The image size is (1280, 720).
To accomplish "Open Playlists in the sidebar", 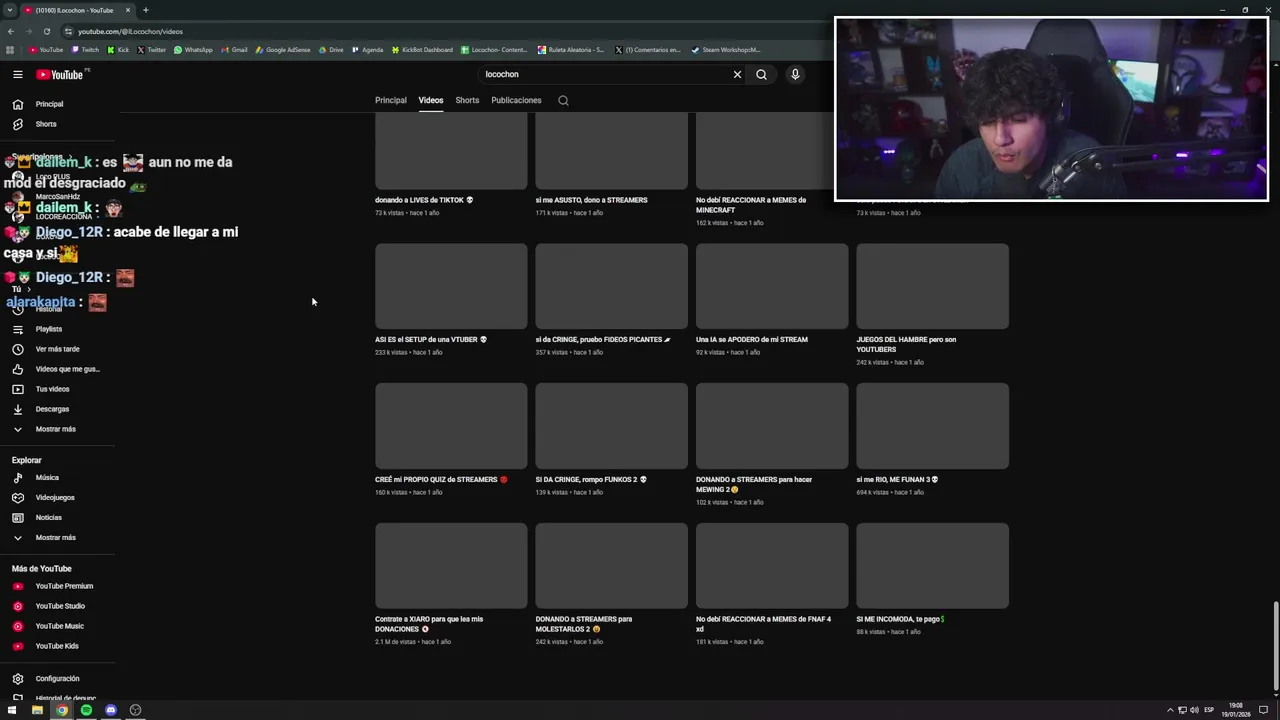I will (48, 329).
